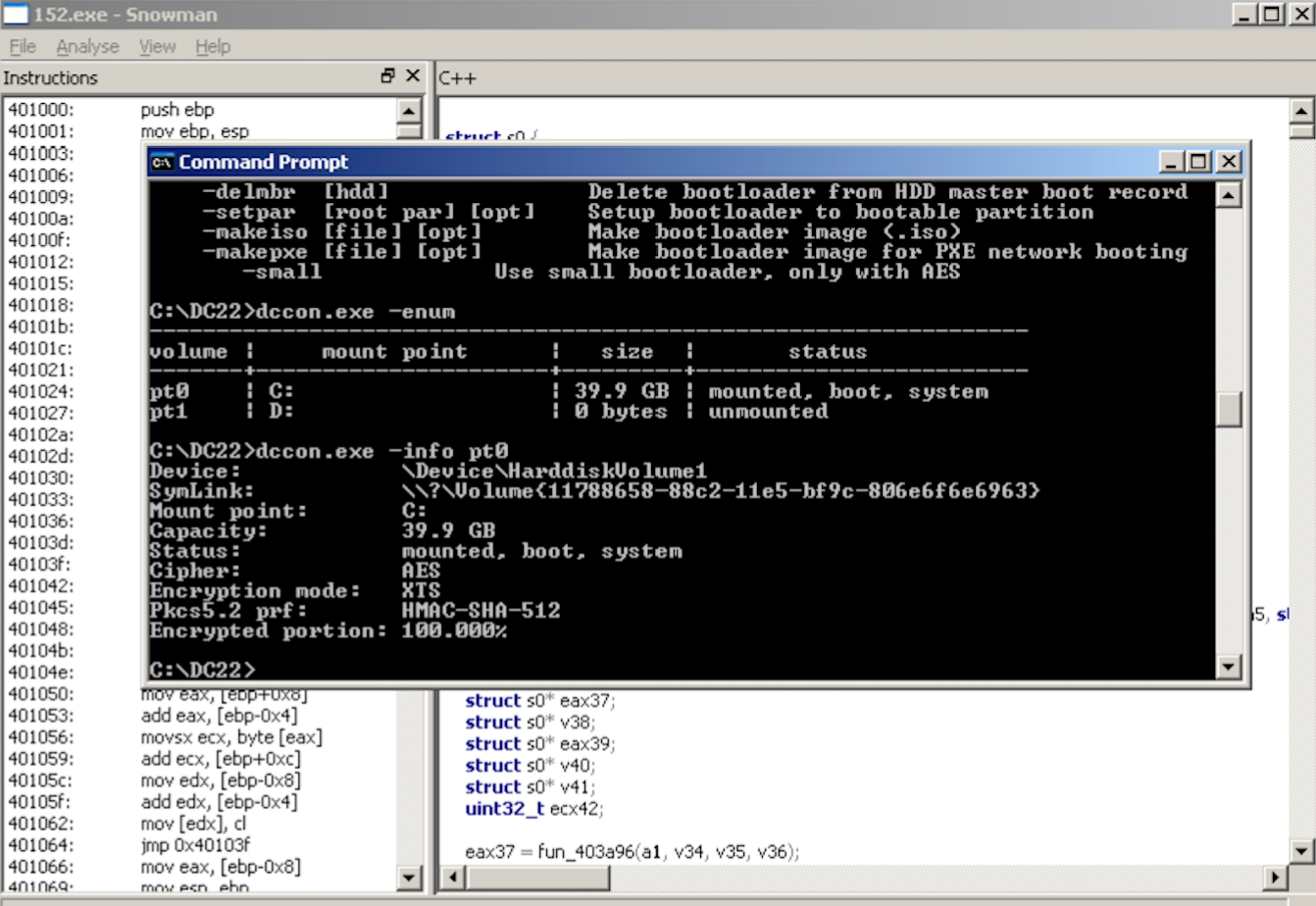Maximize the Snowman main window

(x=1271, y=14)
